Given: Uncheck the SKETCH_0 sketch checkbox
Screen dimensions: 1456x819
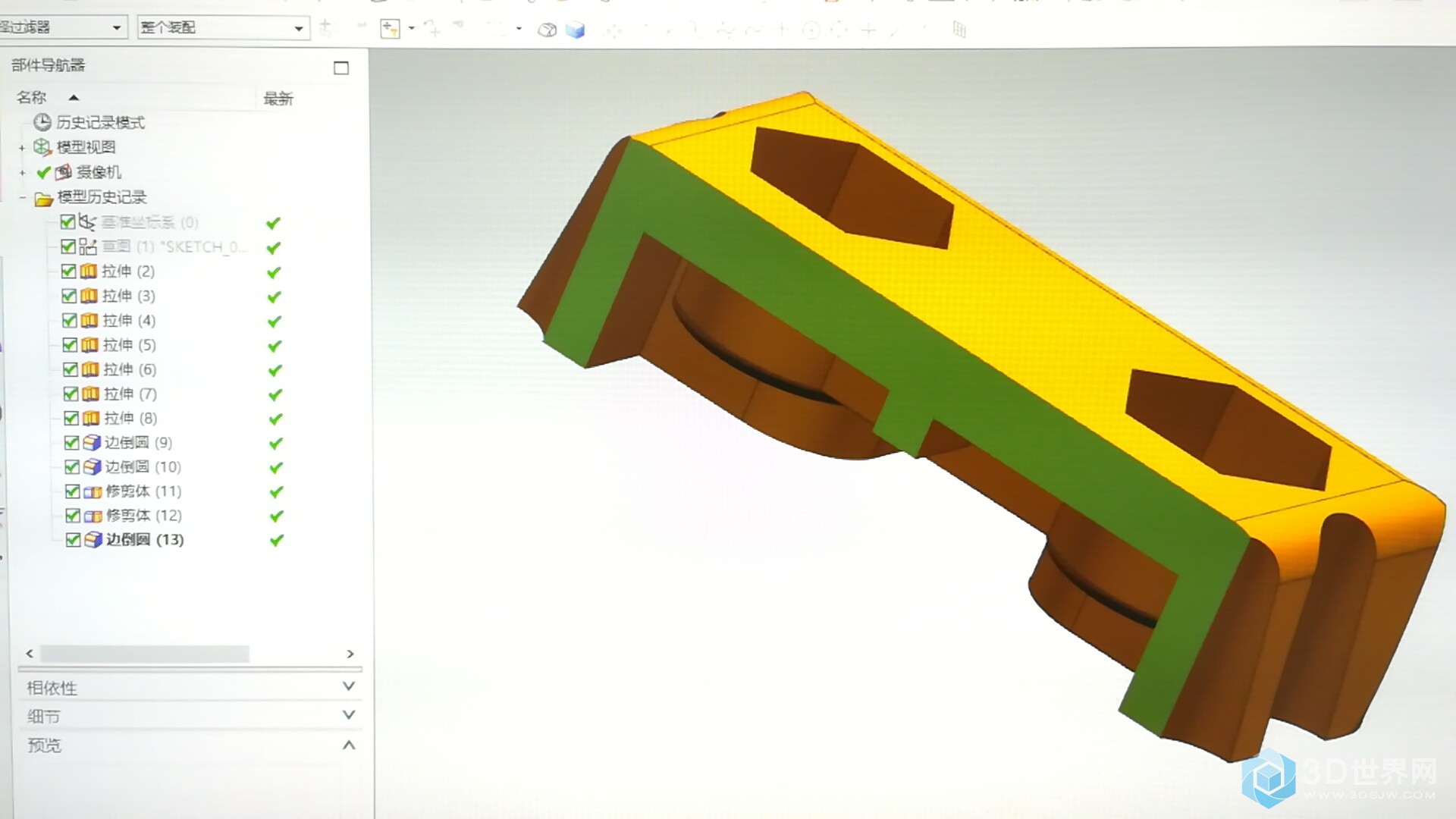Looking at the screenshot, I should pyautogui.click(x=67, y=246).
